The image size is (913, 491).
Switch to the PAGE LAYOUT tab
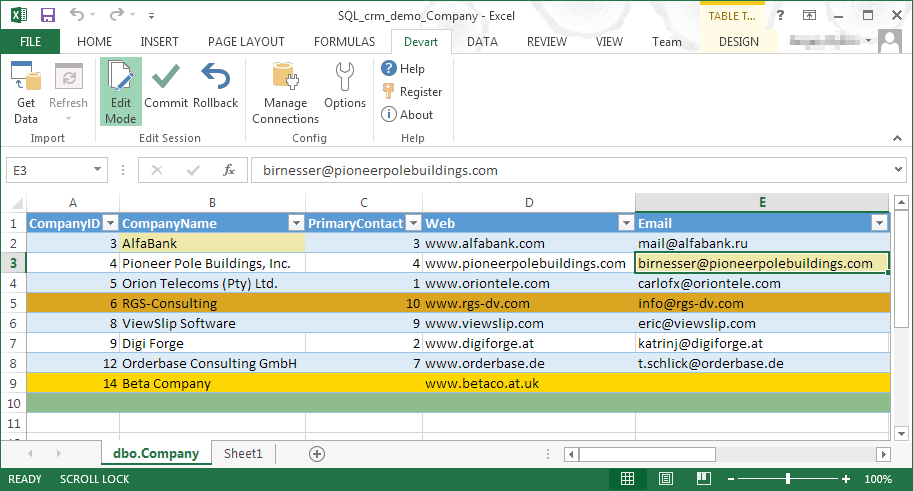[x=246, y=42]
